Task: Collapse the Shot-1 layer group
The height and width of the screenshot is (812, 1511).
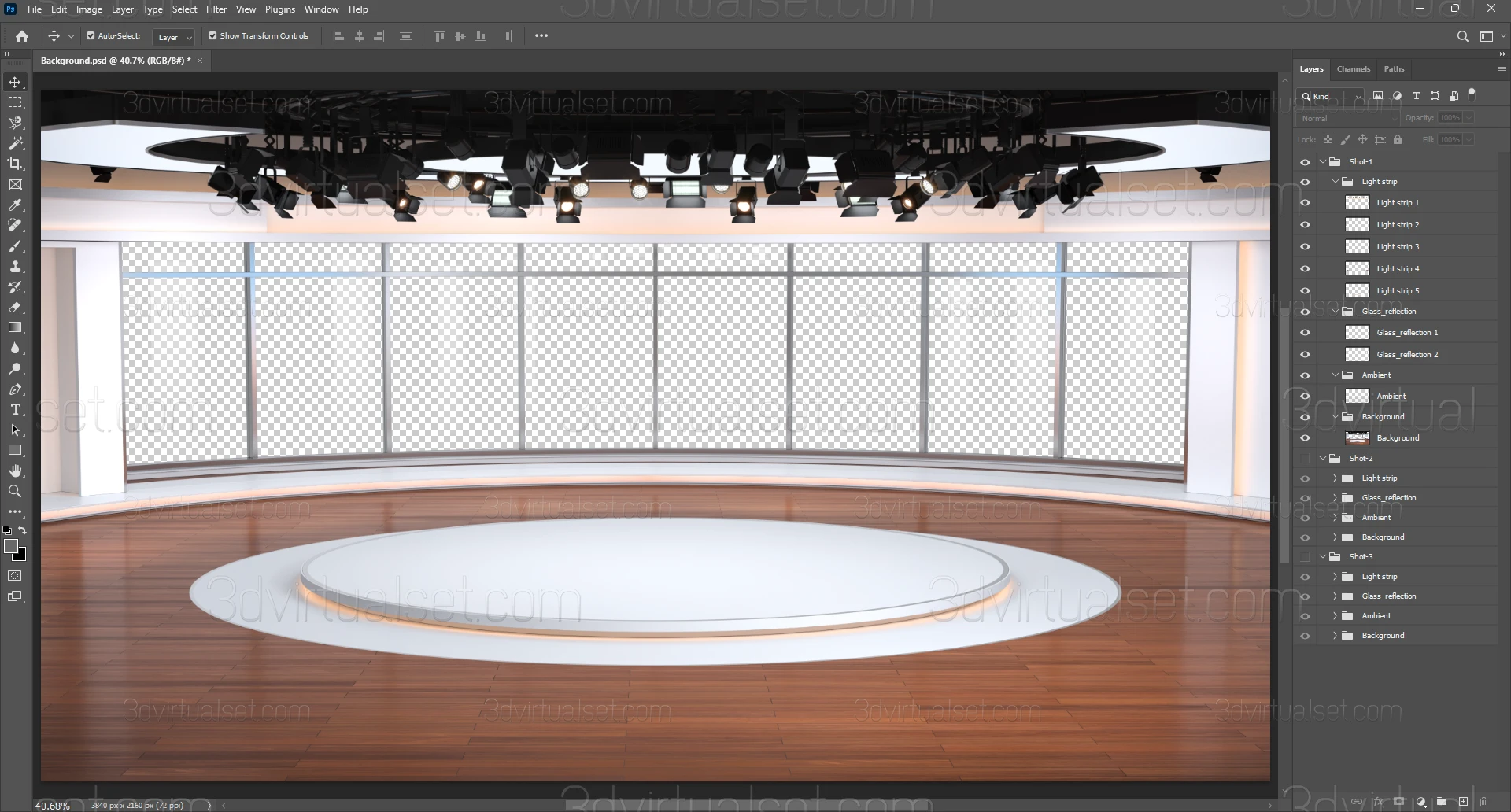Action: (x=1323, y=162)
